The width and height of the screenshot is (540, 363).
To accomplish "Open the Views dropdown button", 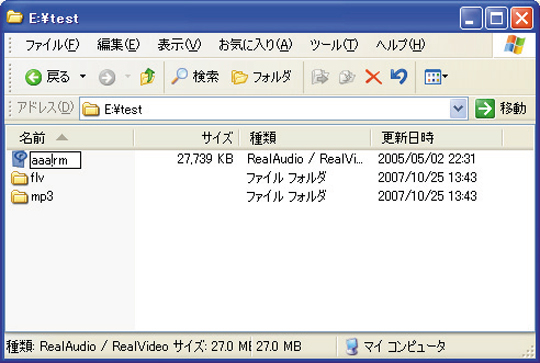I will coord(436,77).
